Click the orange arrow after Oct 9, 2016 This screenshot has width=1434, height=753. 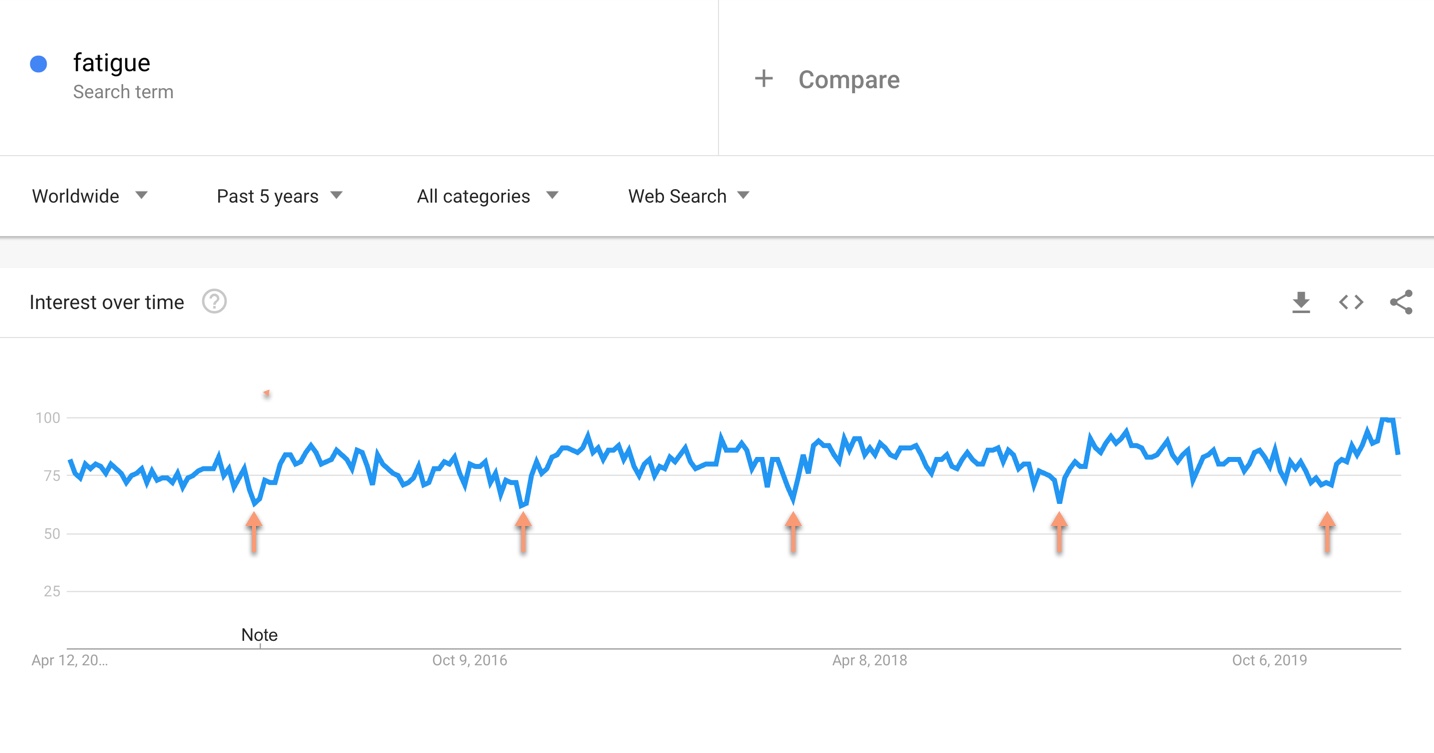point(523,533)
